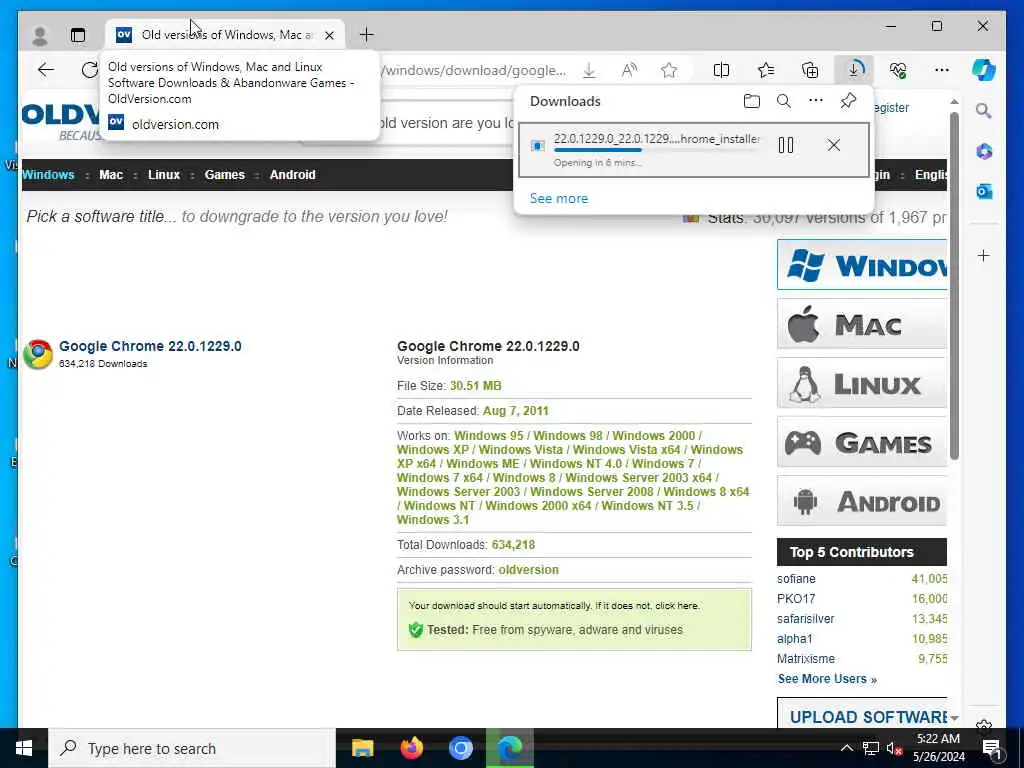Click the Android category banner

(x=862, y=501)
